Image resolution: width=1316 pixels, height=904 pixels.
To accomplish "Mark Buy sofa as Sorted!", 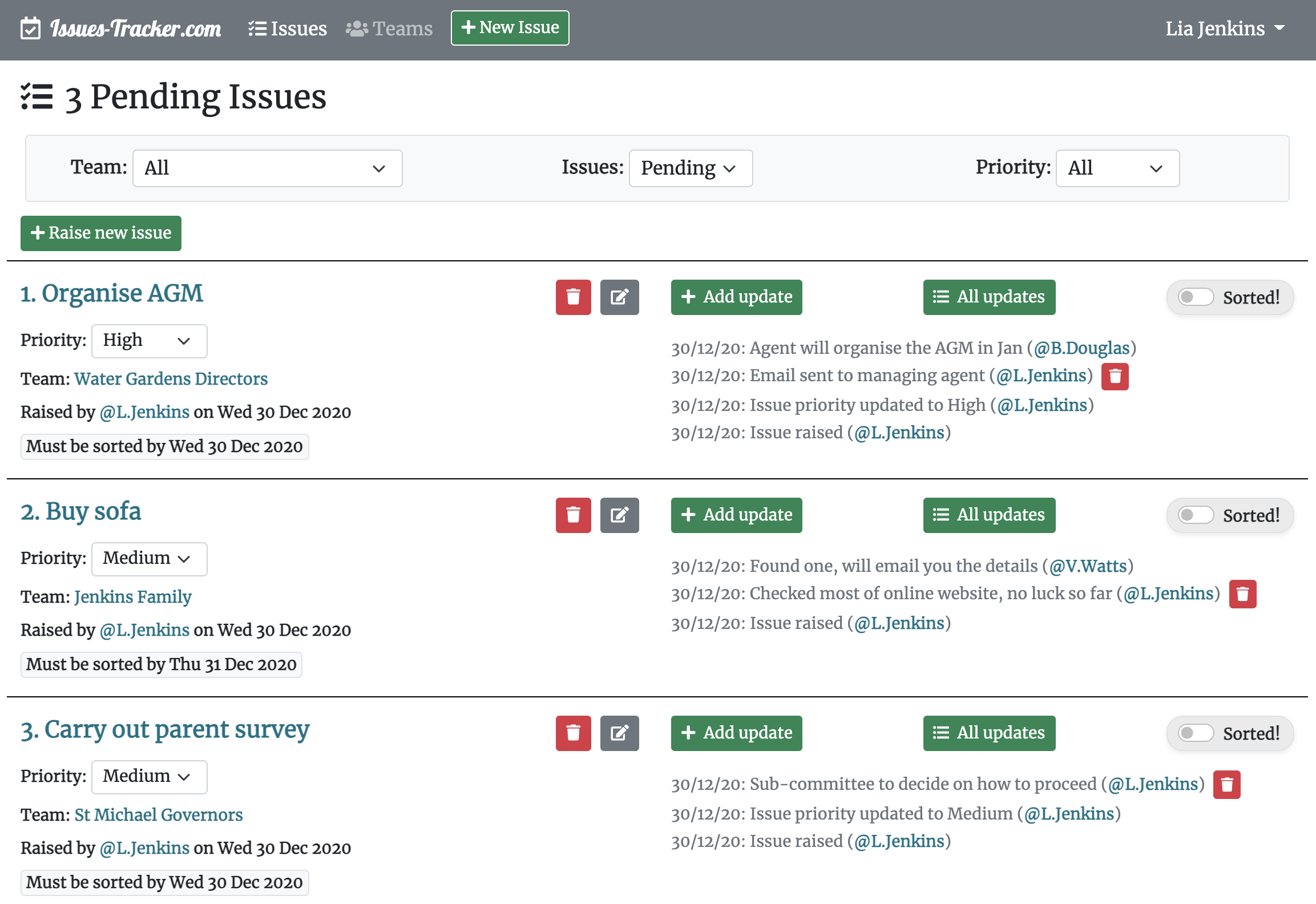I will (x=1196, y=515).
